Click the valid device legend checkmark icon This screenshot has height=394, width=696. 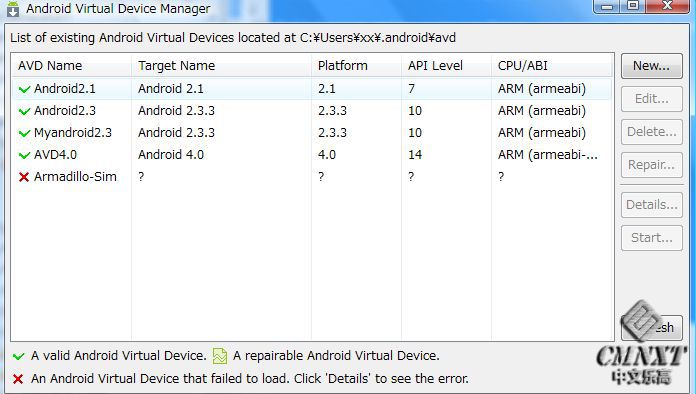(19, 356)
